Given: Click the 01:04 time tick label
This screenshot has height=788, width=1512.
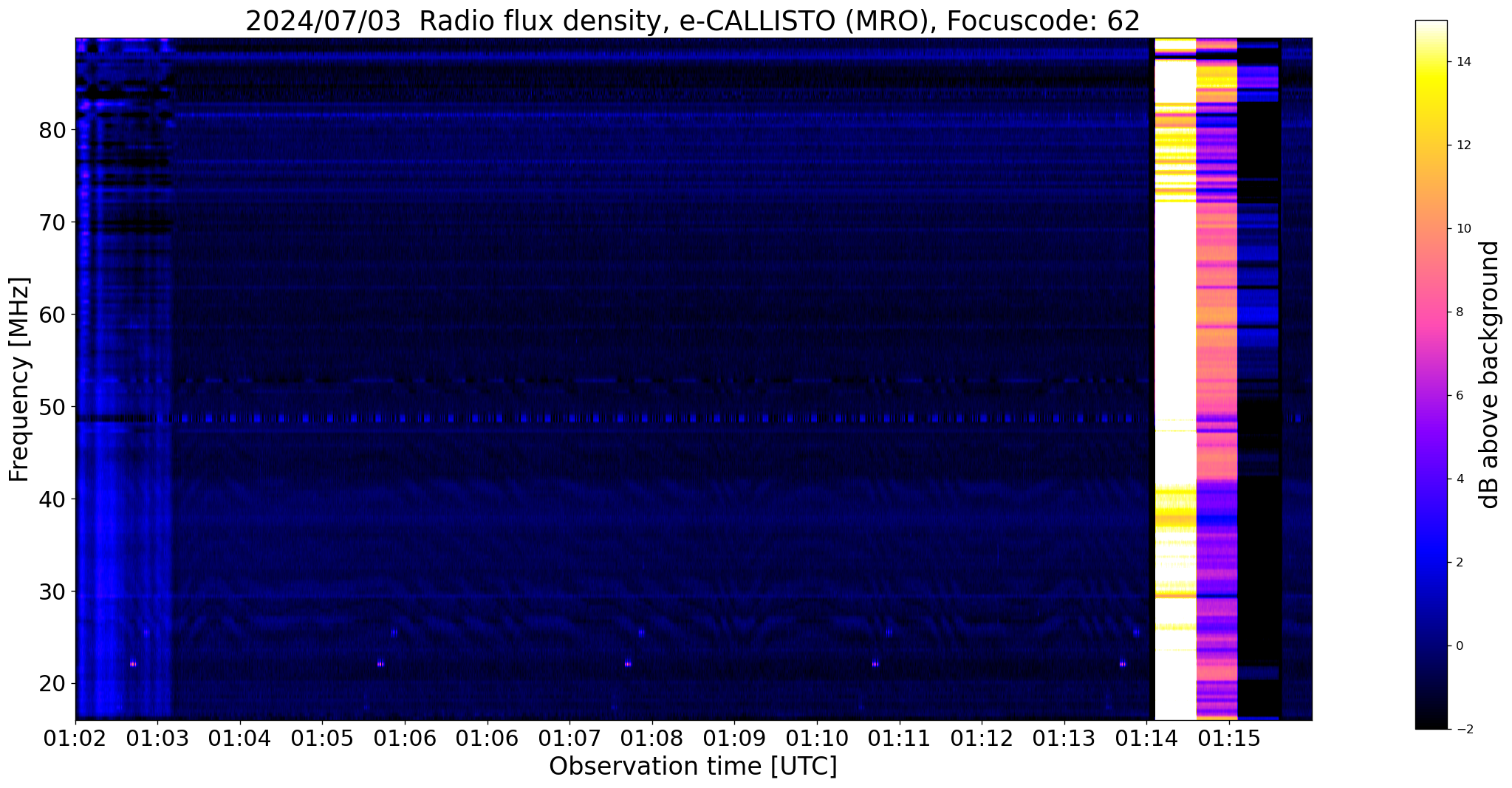Looking at the screenshot, I should [240, 738].
